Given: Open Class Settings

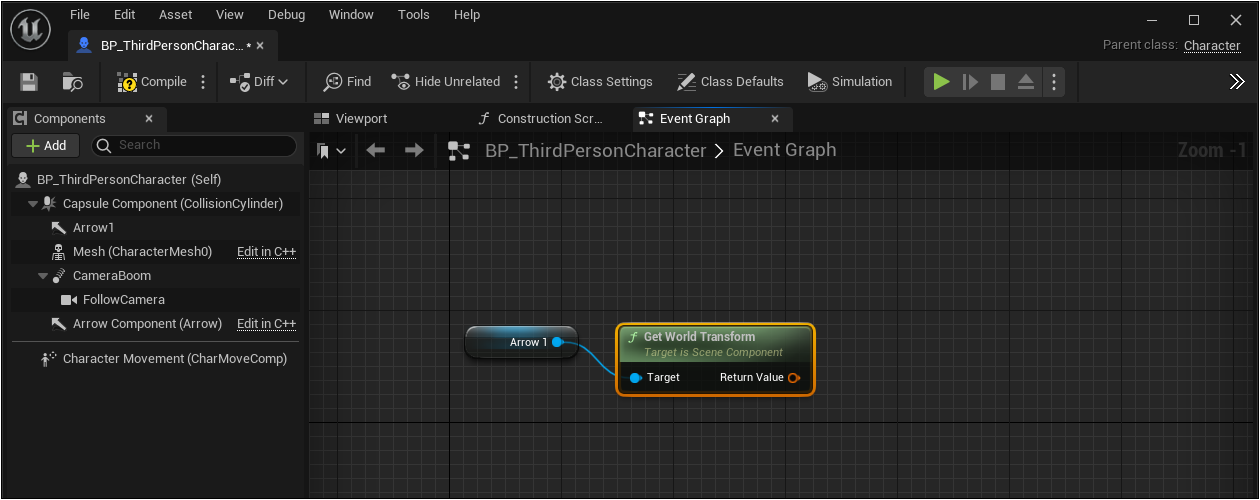Looking at the screenshot, I should point(600,82).
